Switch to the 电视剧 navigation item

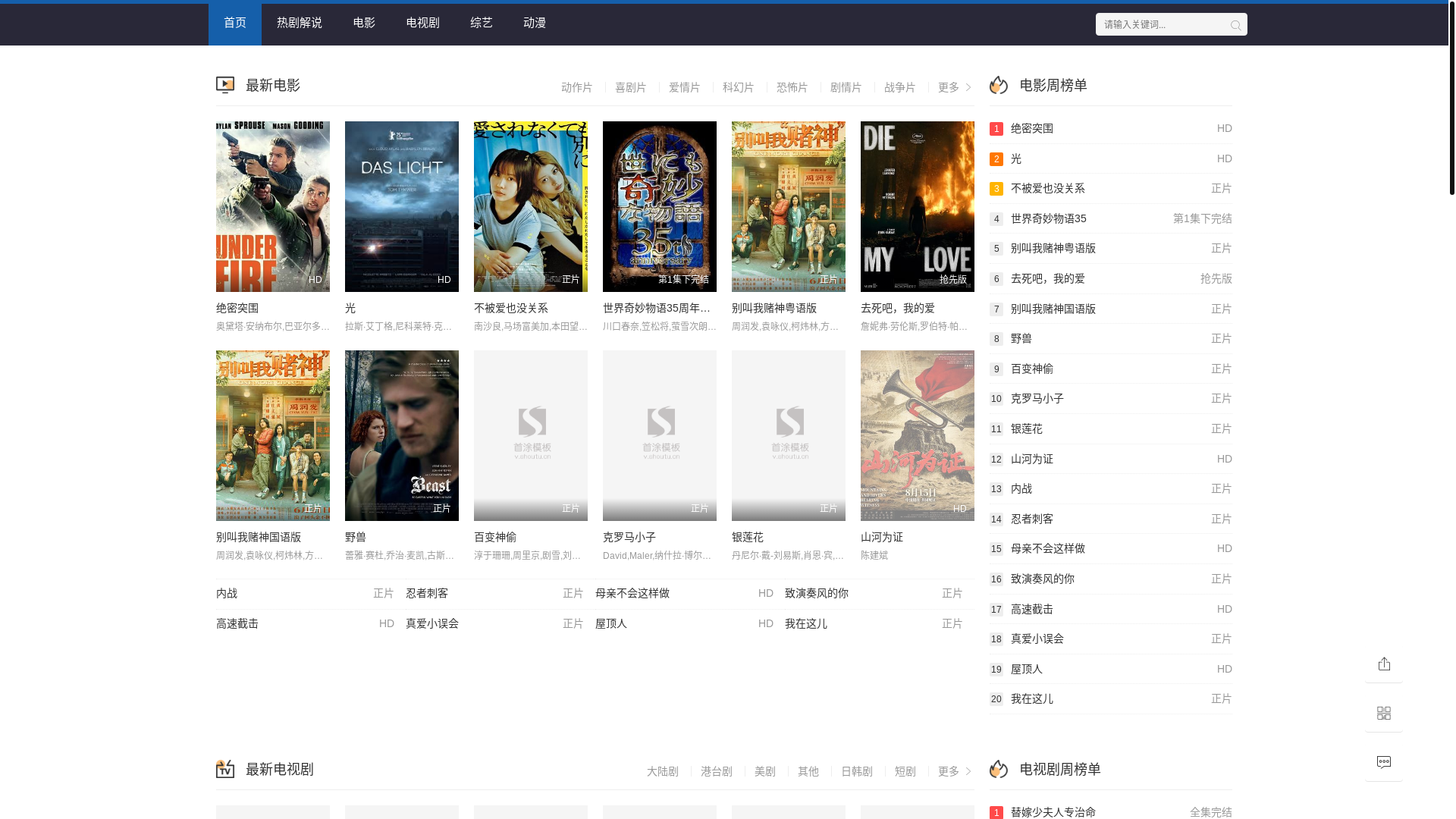pos(423,23)
